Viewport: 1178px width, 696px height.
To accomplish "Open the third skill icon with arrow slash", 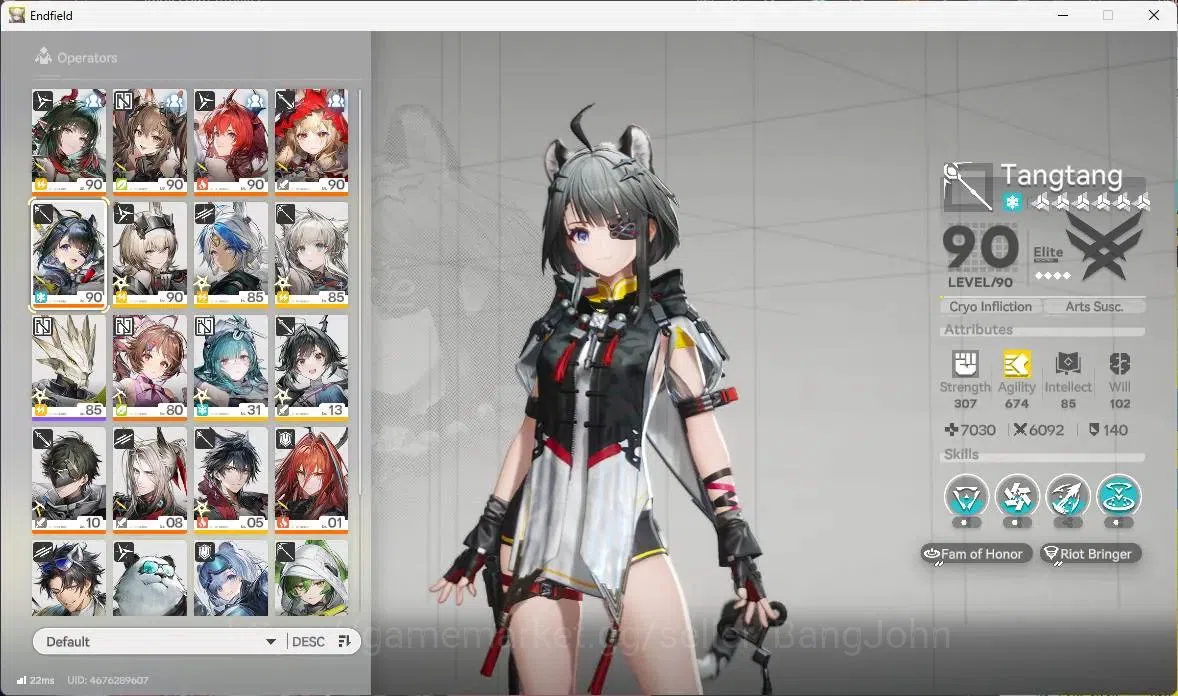I will pyautogui.click(x=1068, y=496).
